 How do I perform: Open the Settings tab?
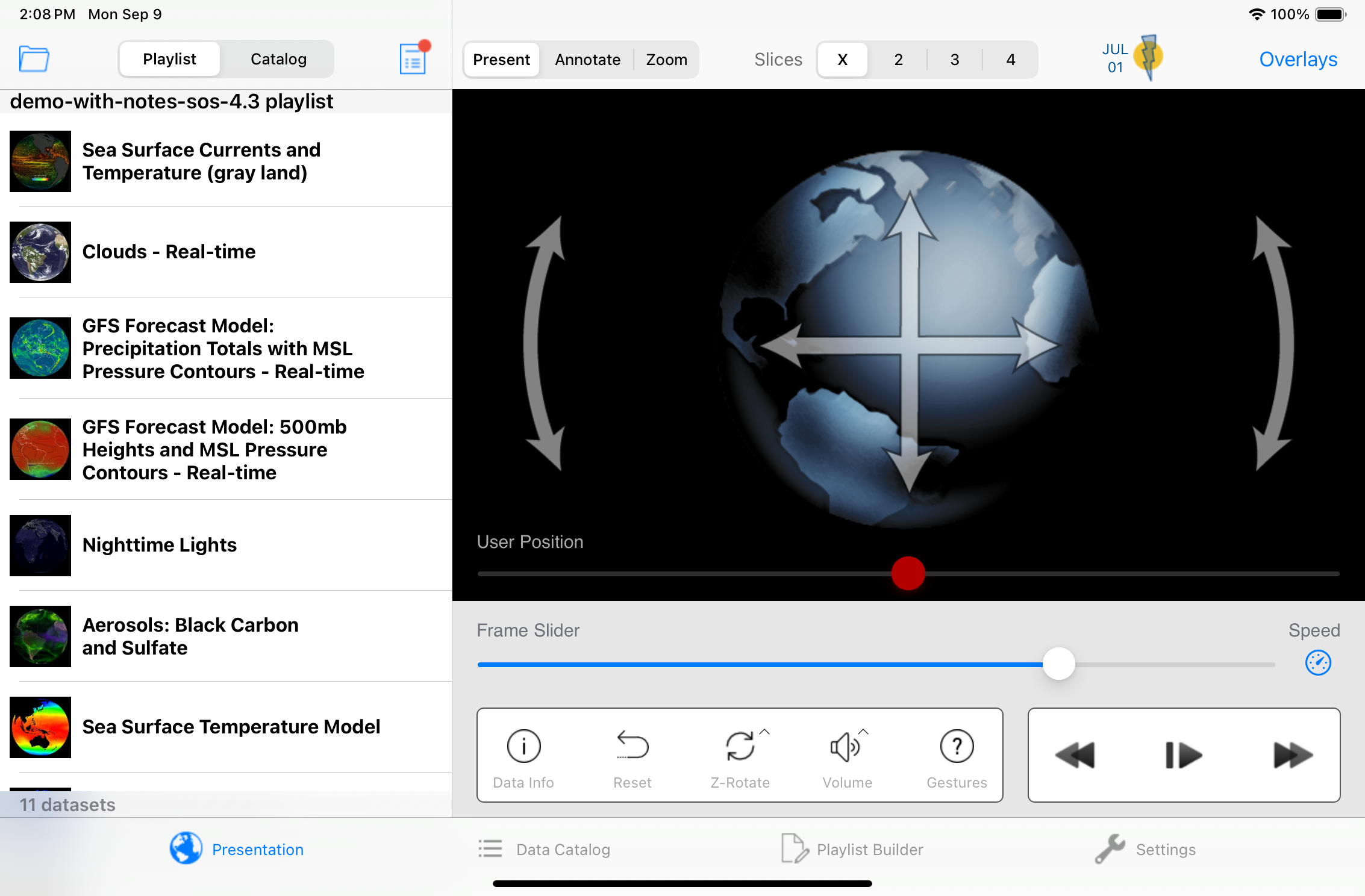click(x=1145, y=849)
